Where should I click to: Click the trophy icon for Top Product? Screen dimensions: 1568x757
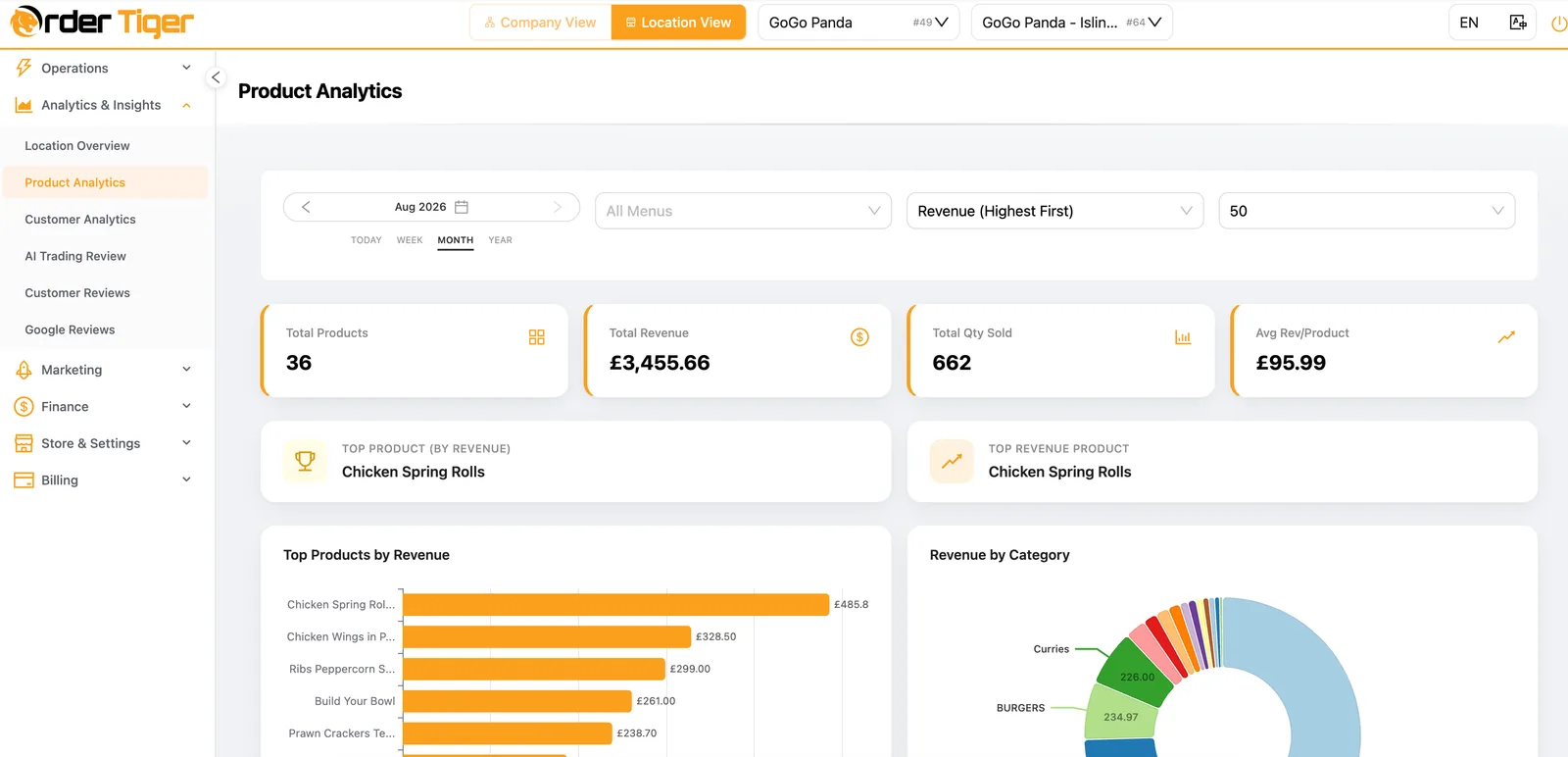coord(305,461)
